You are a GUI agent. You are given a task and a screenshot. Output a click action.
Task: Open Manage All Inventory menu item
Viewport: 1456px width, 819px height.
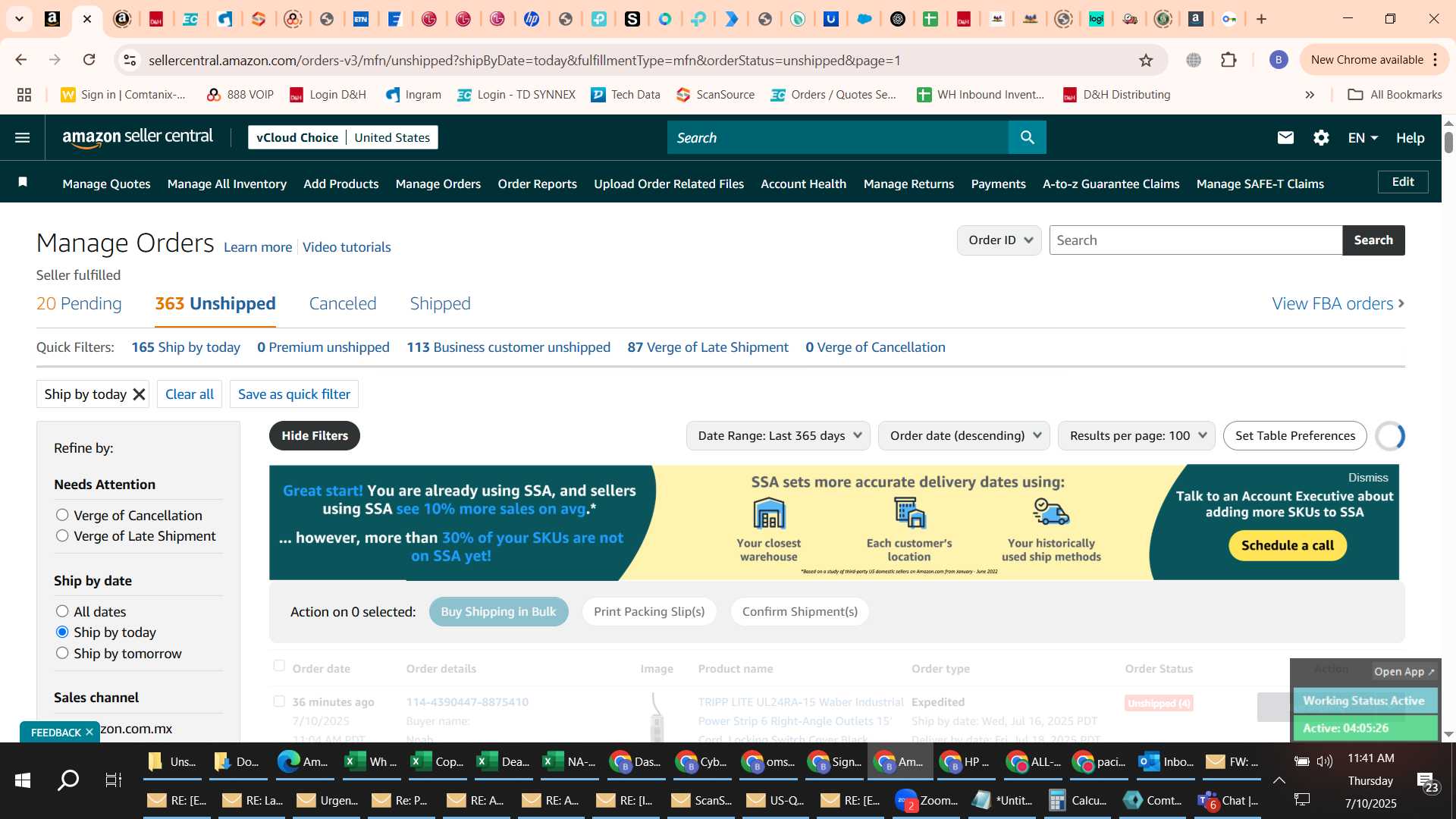pyautogui.click(x=227, y=184)
